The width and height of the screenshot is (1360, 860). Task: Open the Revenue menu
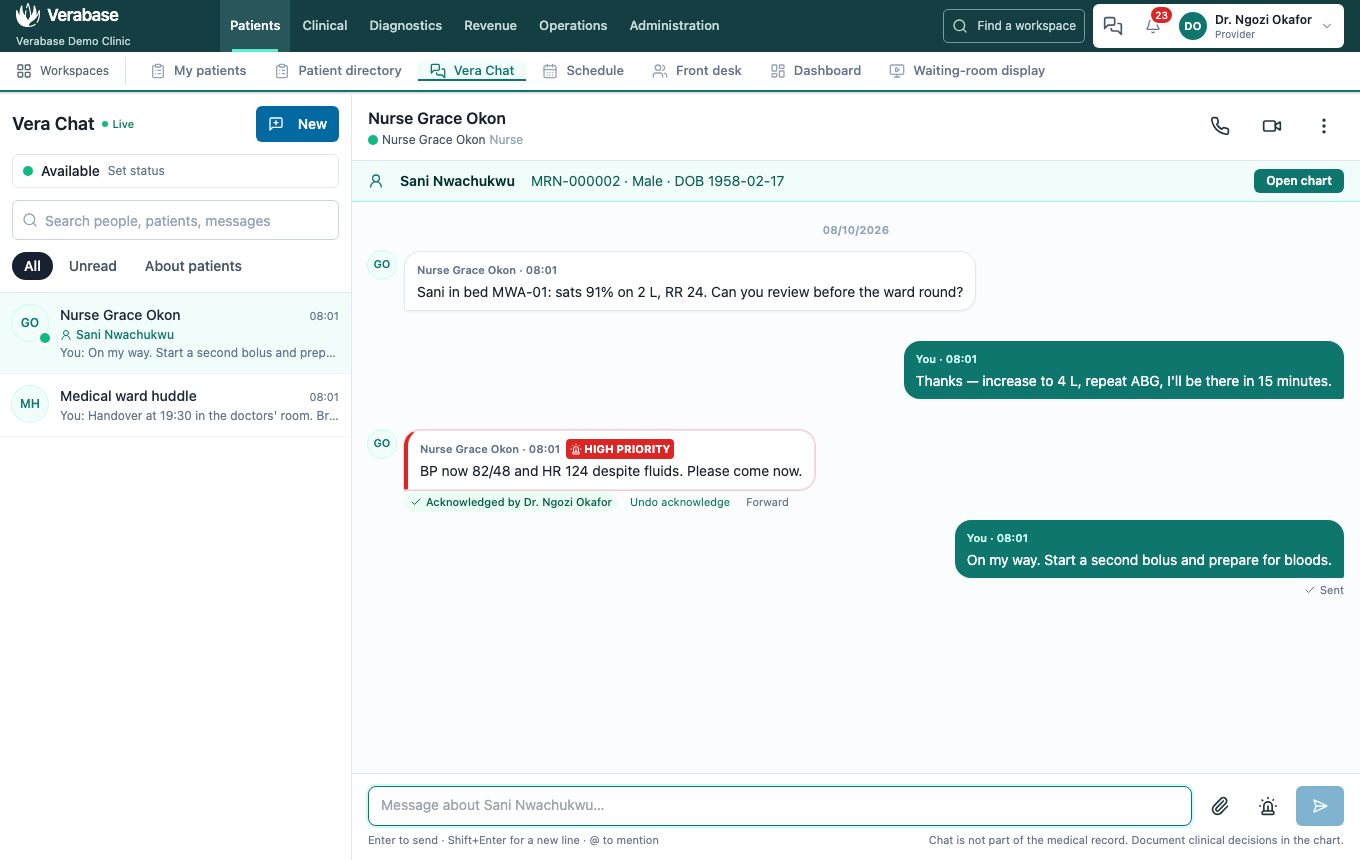(490, 26)
